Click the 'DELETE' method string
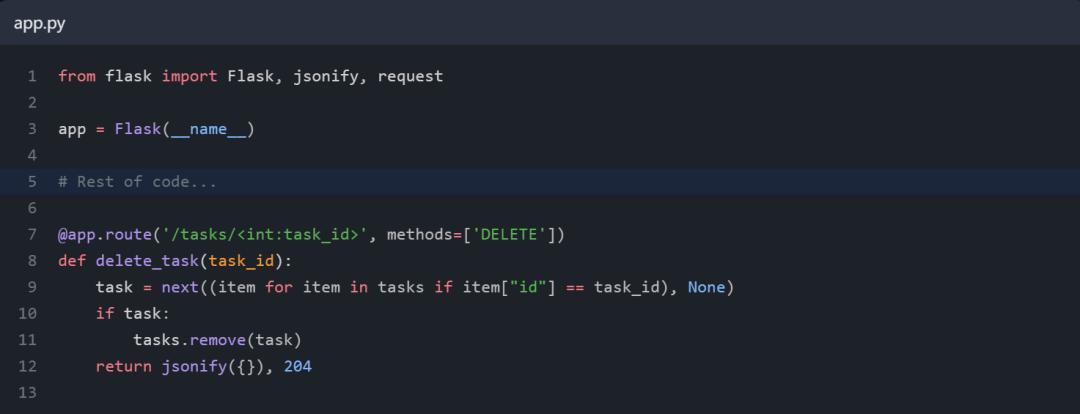 point(512,235)
